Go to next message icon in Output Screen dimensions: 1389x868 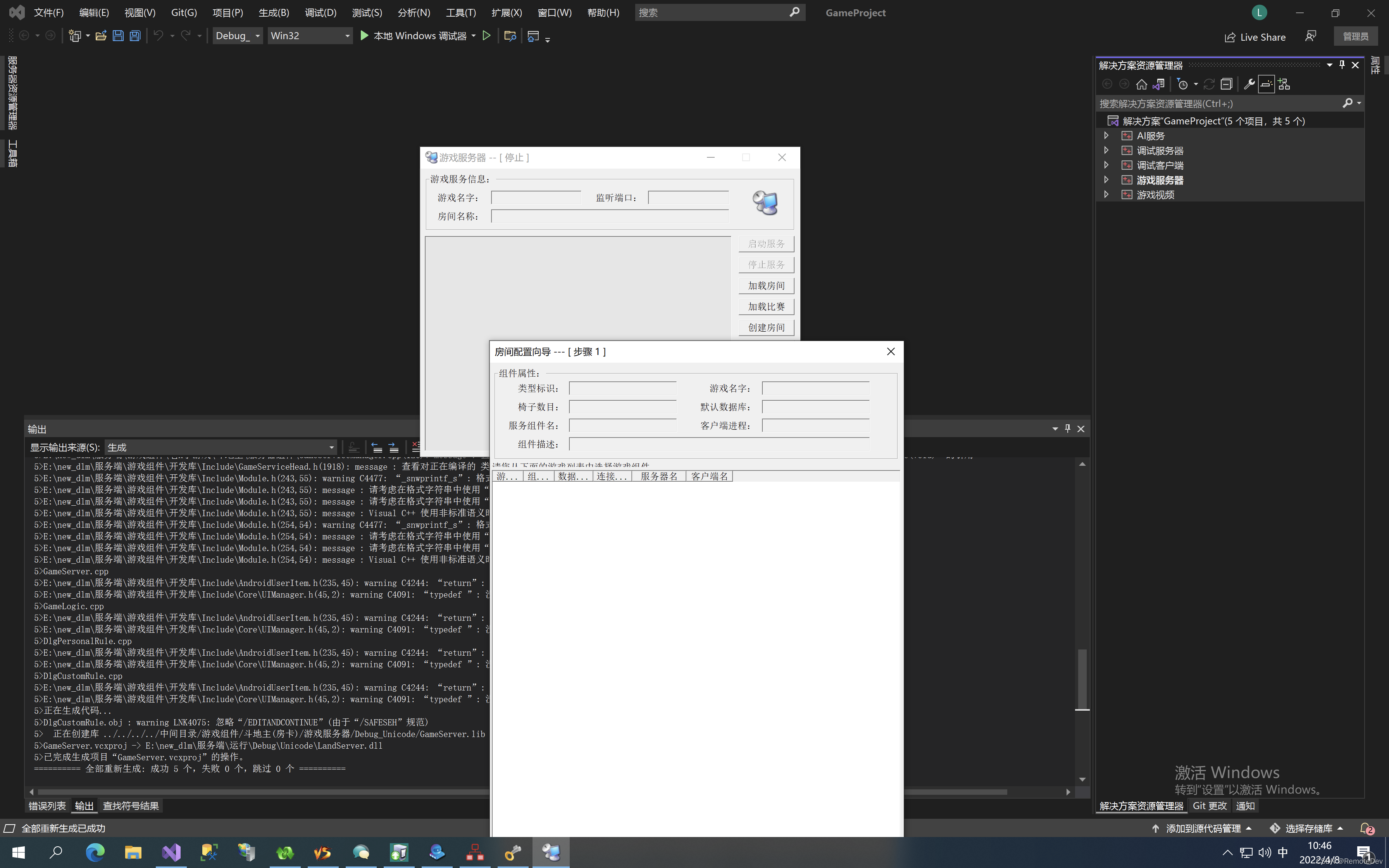click(393, 447)
